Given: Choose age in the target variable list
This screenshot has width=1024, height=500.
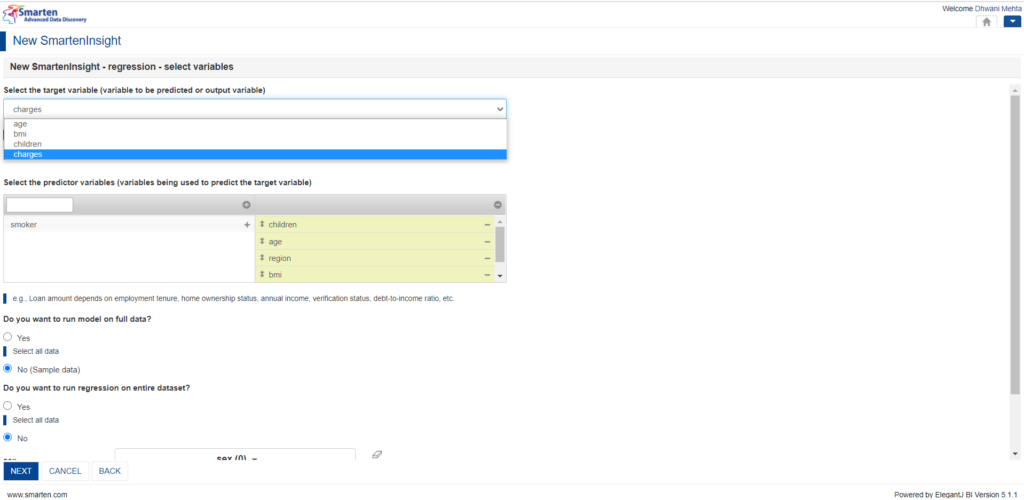Looking at the screenshot, I should click(255, 123).
